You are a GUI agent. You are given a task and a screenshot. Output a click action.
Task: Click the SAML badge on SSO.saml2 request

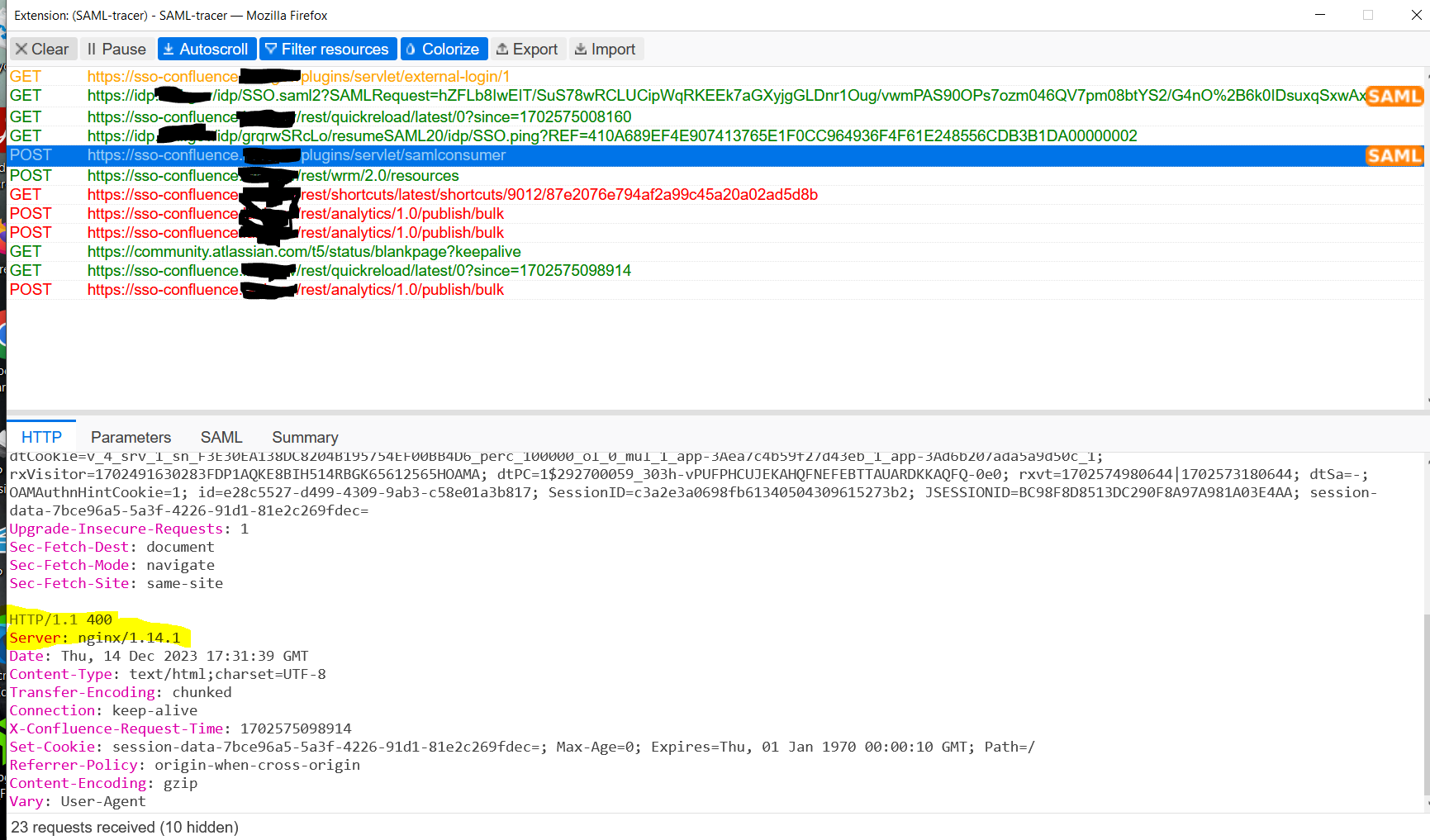point(1394,97)
